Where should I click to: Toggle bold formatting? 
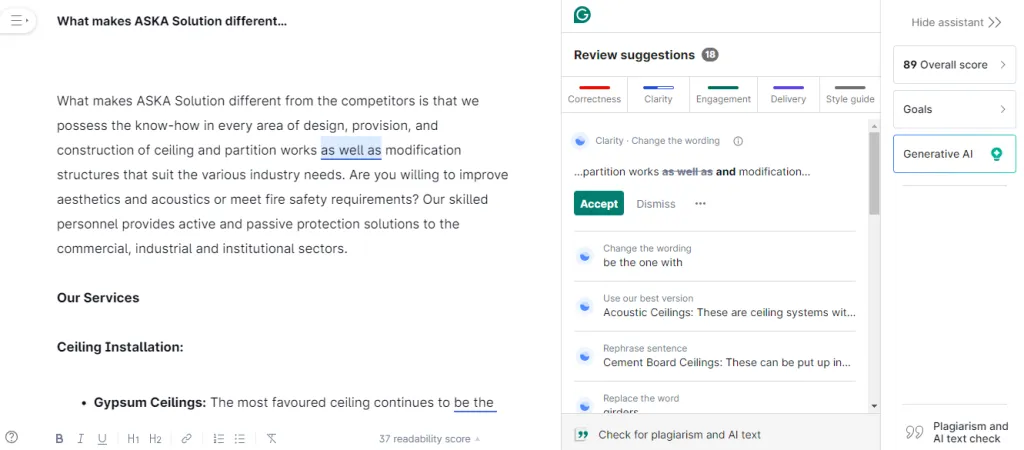59,439
